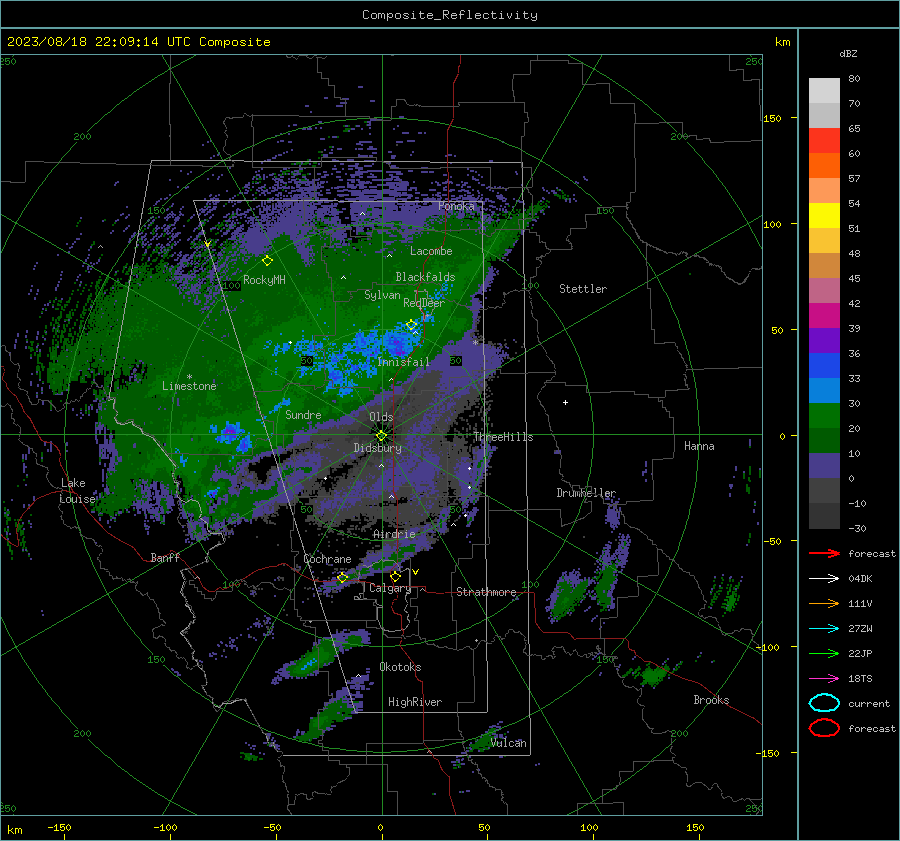The height and width of the screenshot is (841, 900).
Task: Click the Calgary city label
Action: point(390,588)
